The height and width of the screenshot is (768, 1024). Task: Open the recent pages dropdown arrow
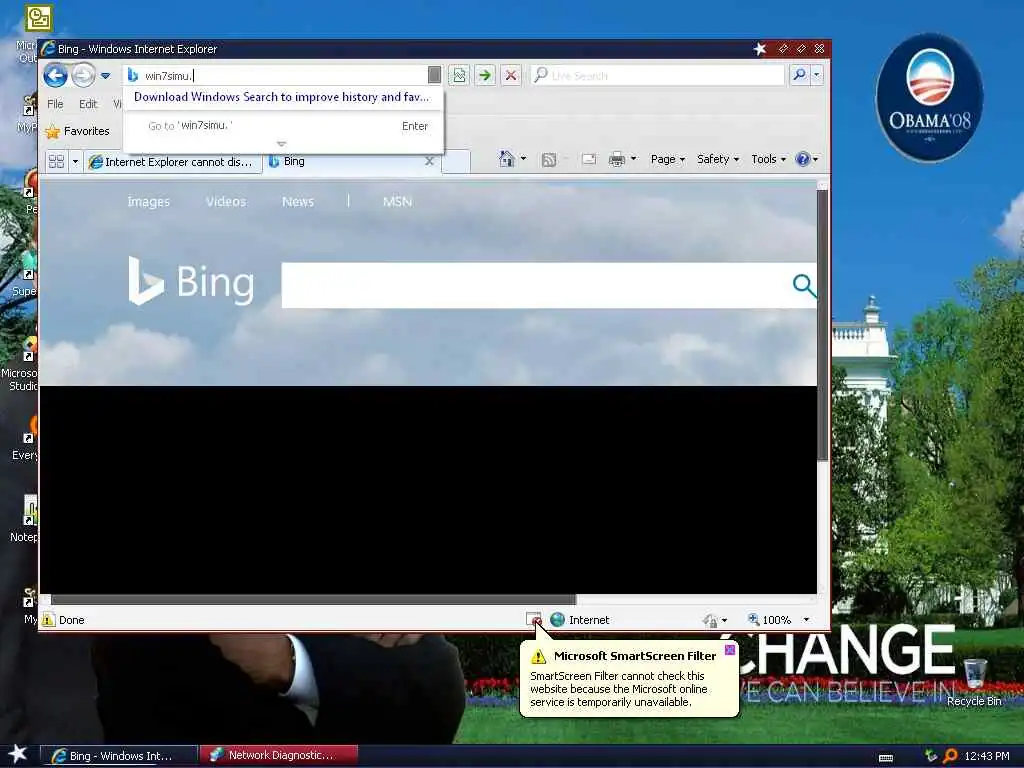tap(105, 76)
